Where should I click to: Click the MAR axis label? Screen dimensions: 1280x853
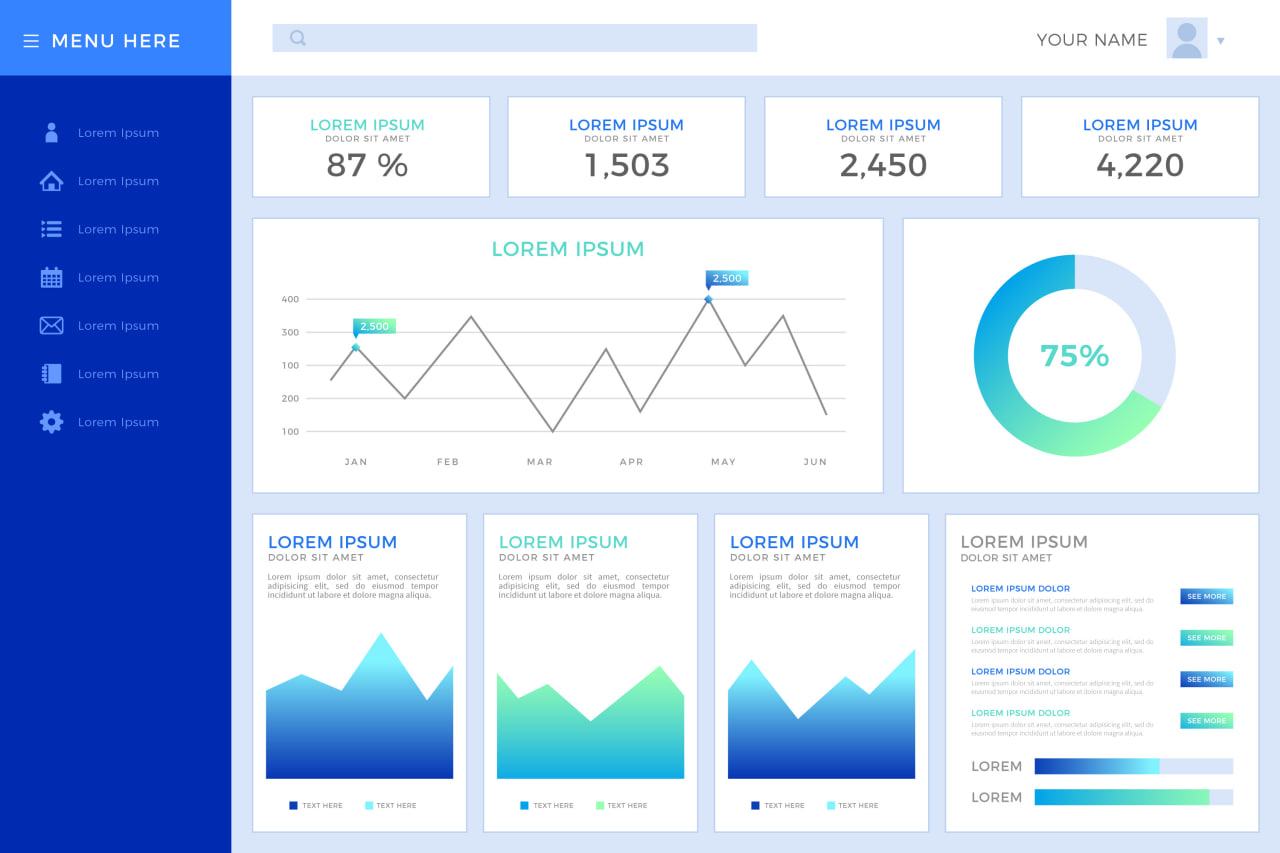point(540,462)
